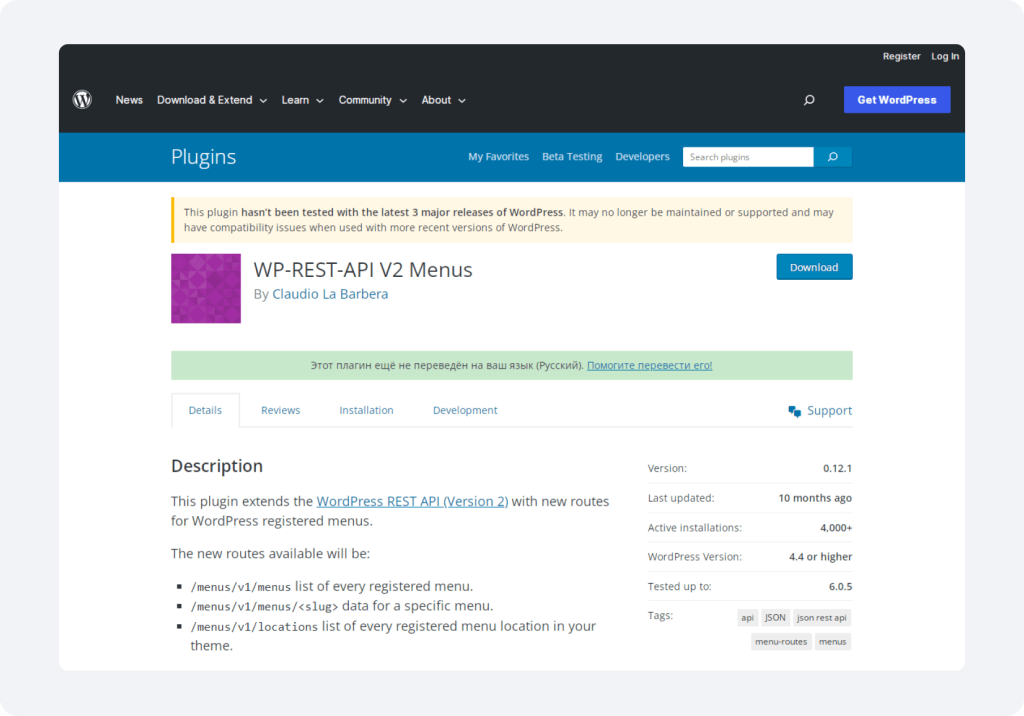Expand the Download & Extend menu
Viewport: 1024px width, 716px height.
pyautogui.click(x=212, y=100)
